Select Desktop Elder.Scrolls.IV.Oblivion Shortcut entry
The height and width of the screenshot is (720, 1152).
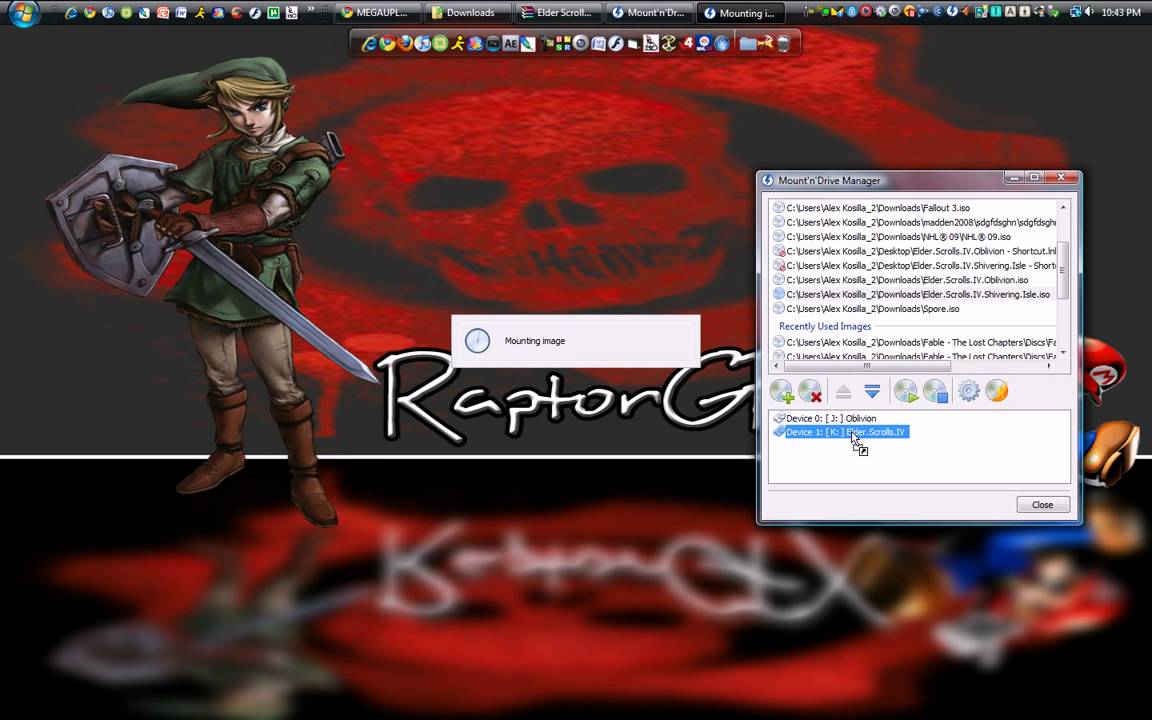(914, 251)
